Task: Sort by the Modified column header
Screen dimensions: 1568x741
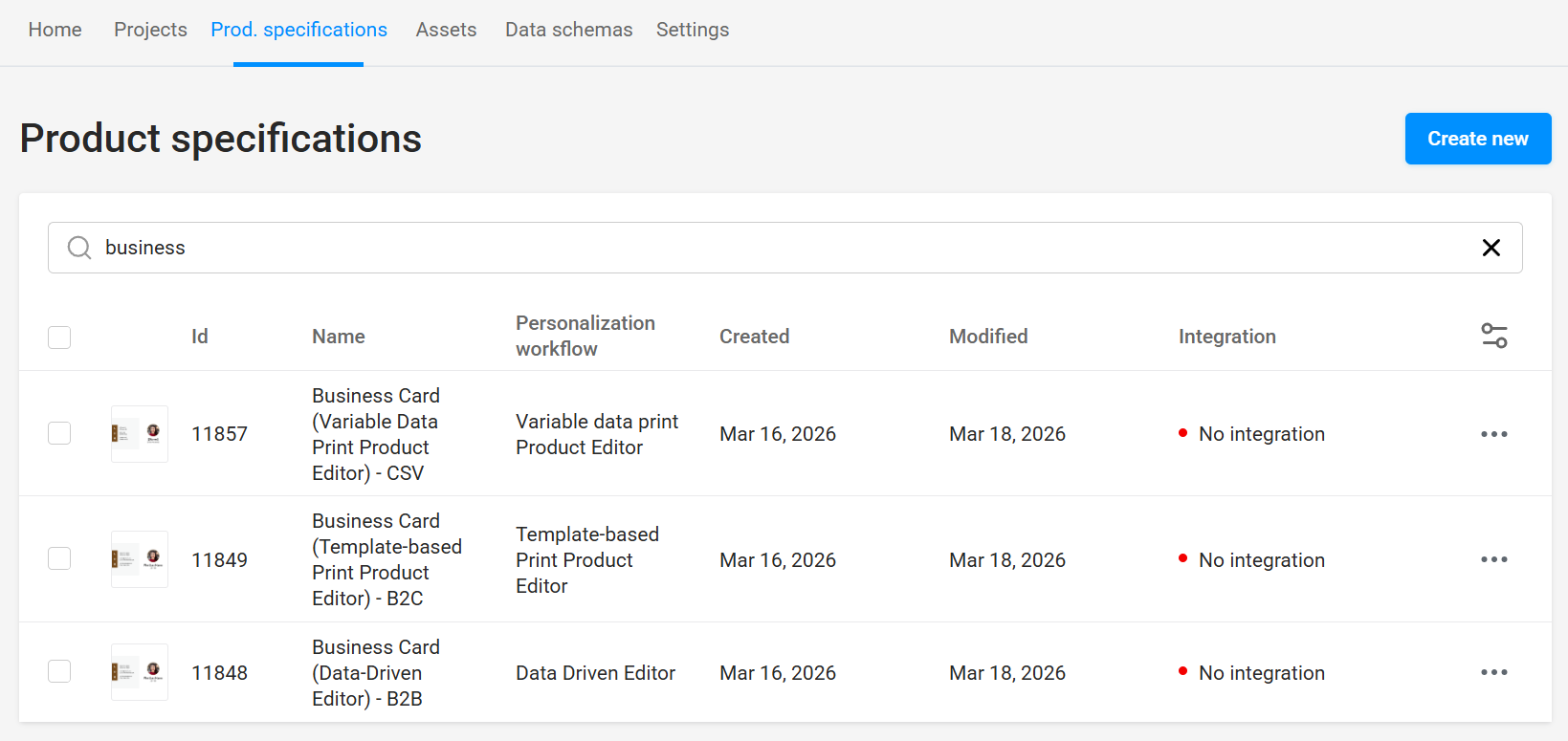Action: [x=988, y=337]
